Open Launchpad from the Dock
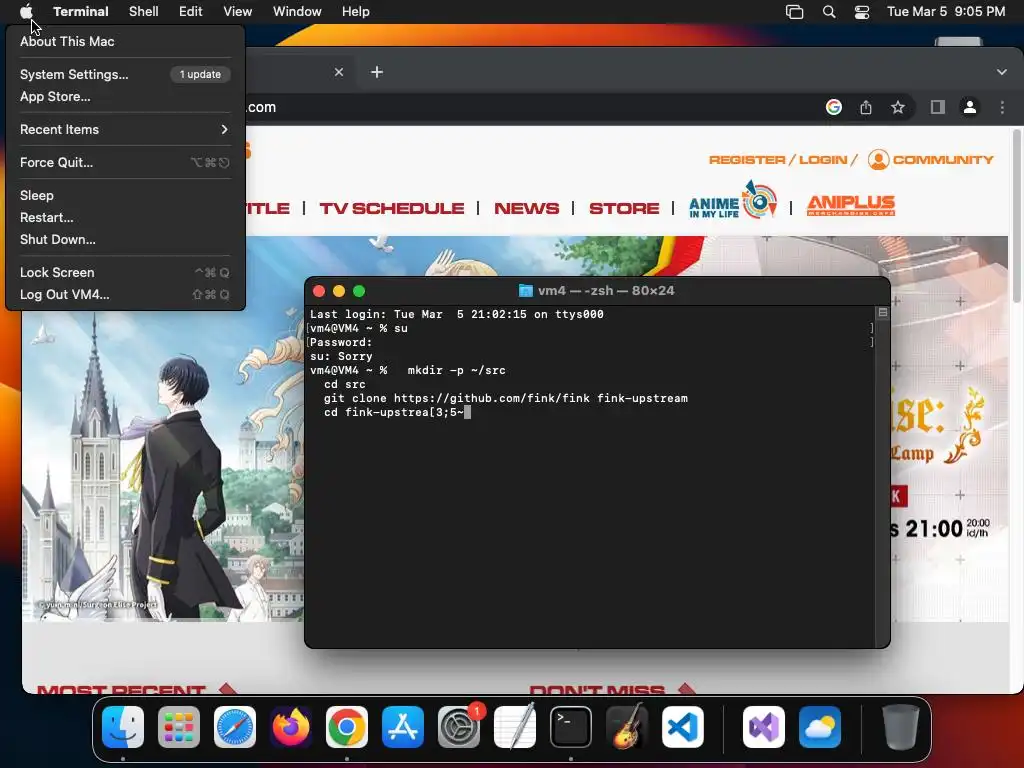Image resolution: width=1024 pixels, height=768 pixels. tap(179, 727)
